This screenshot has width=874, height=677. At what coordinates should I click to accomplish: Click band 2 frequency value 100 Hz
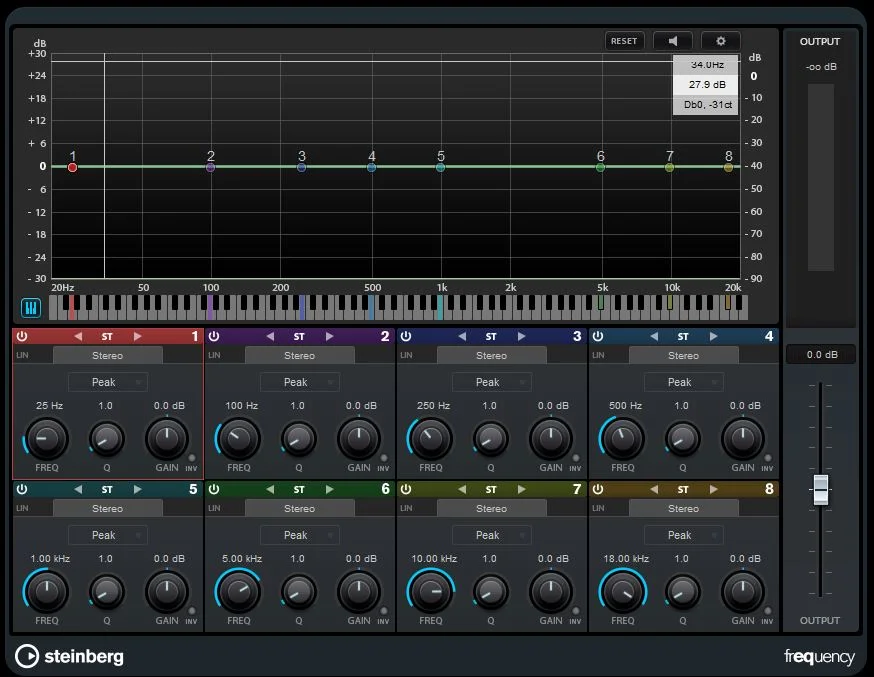[x=241, y=406]
